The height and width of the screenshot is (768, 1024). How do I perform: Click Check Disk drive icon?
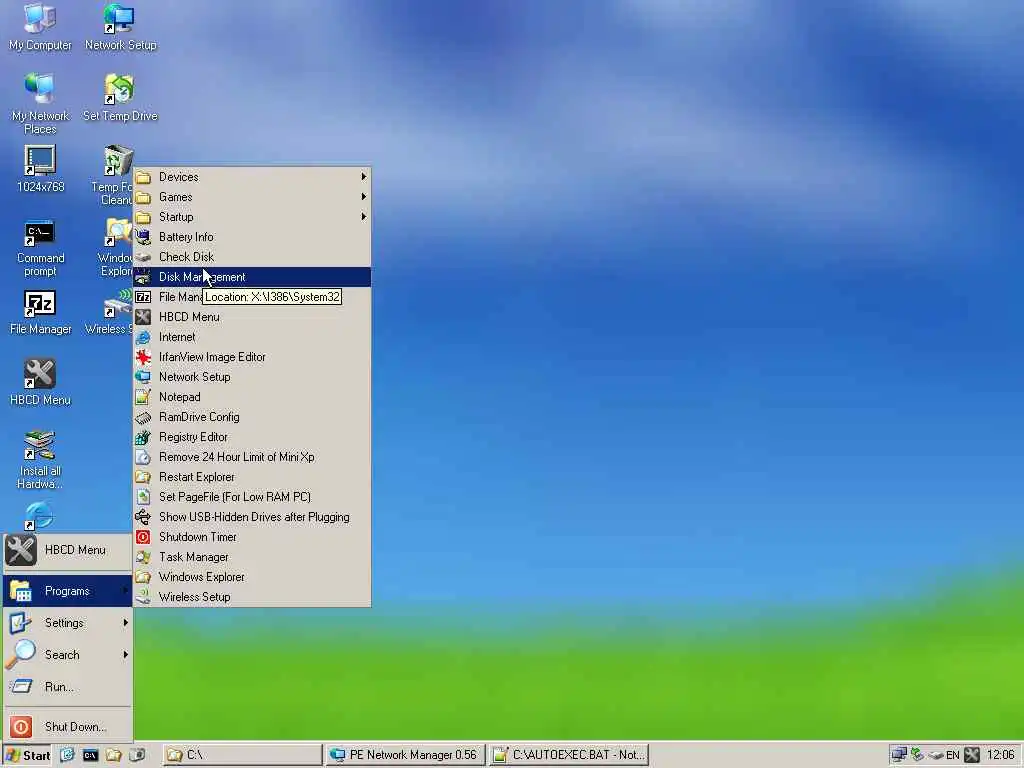click(143, 257)
